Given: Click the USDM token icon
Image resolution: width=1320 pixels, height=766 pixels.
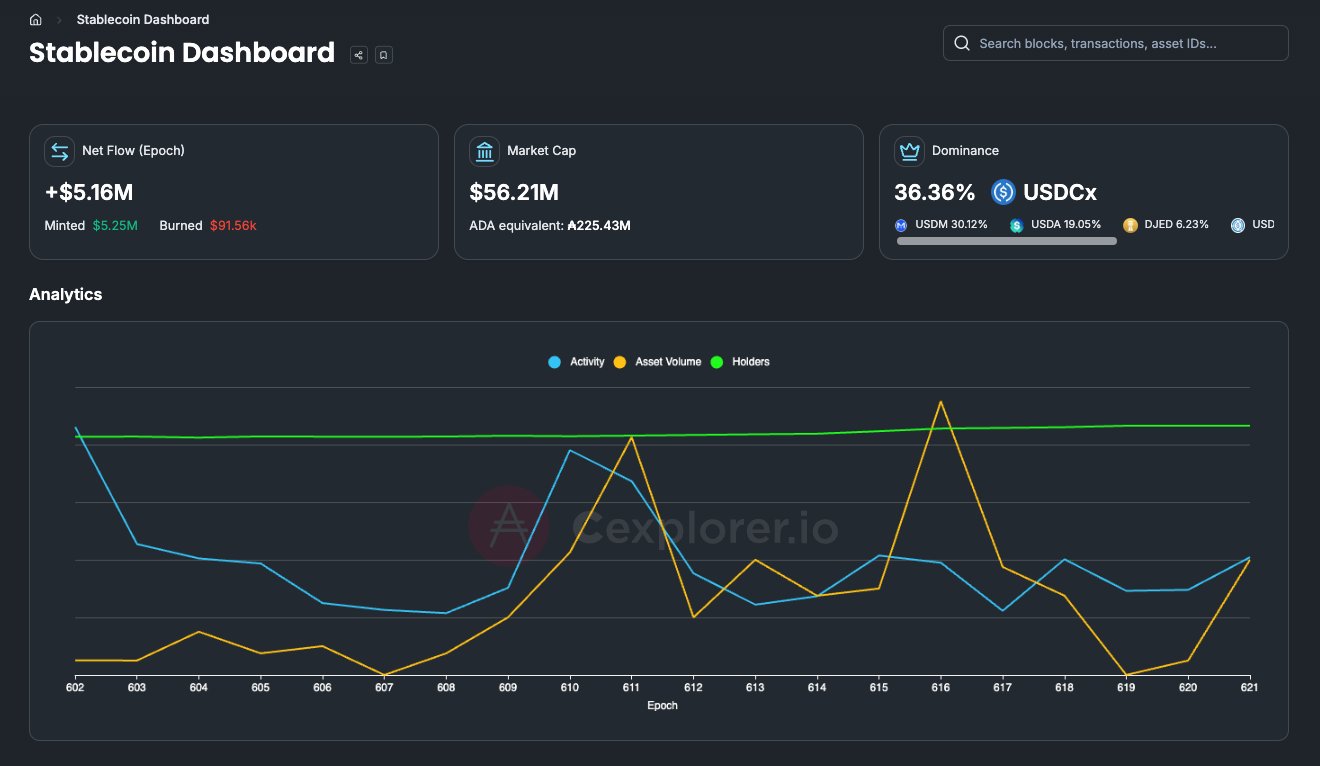Looking at the screenshot, I should click(901, 225).
